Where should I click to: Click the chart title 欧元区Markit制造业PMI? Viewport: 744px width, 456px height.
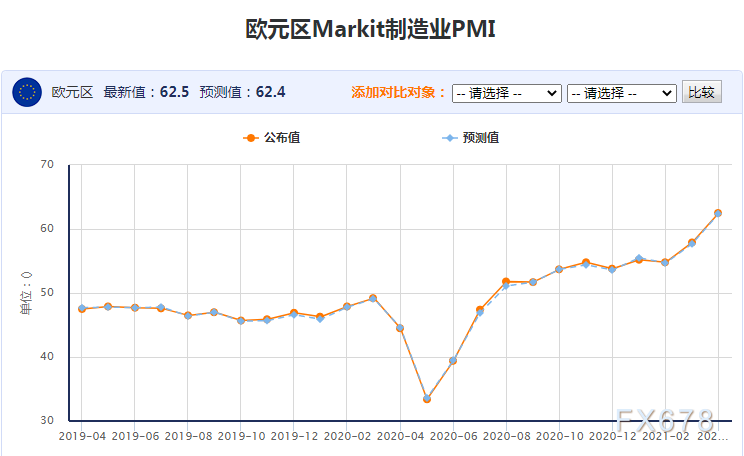371,29
